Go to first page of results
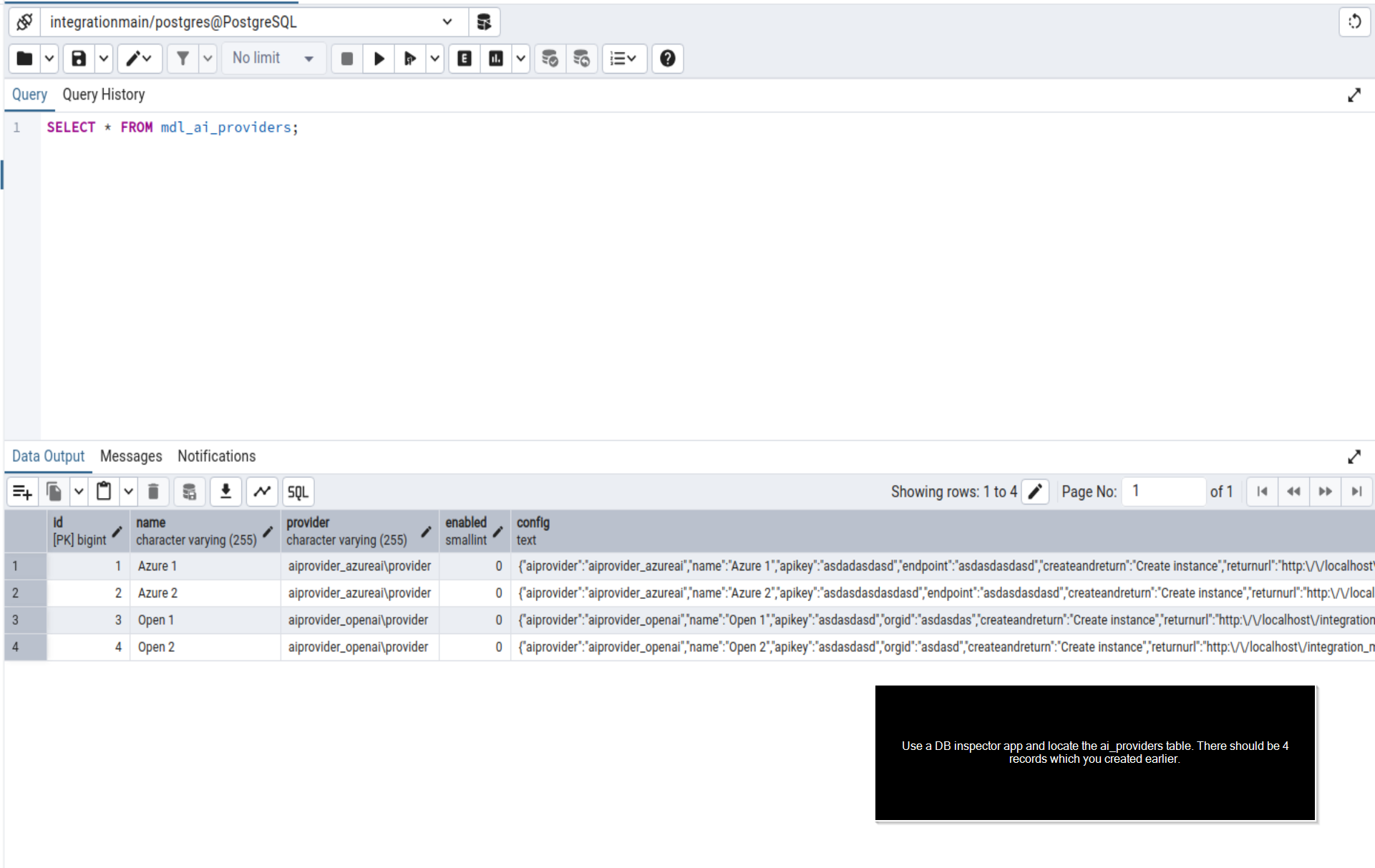 [1262, 492]
